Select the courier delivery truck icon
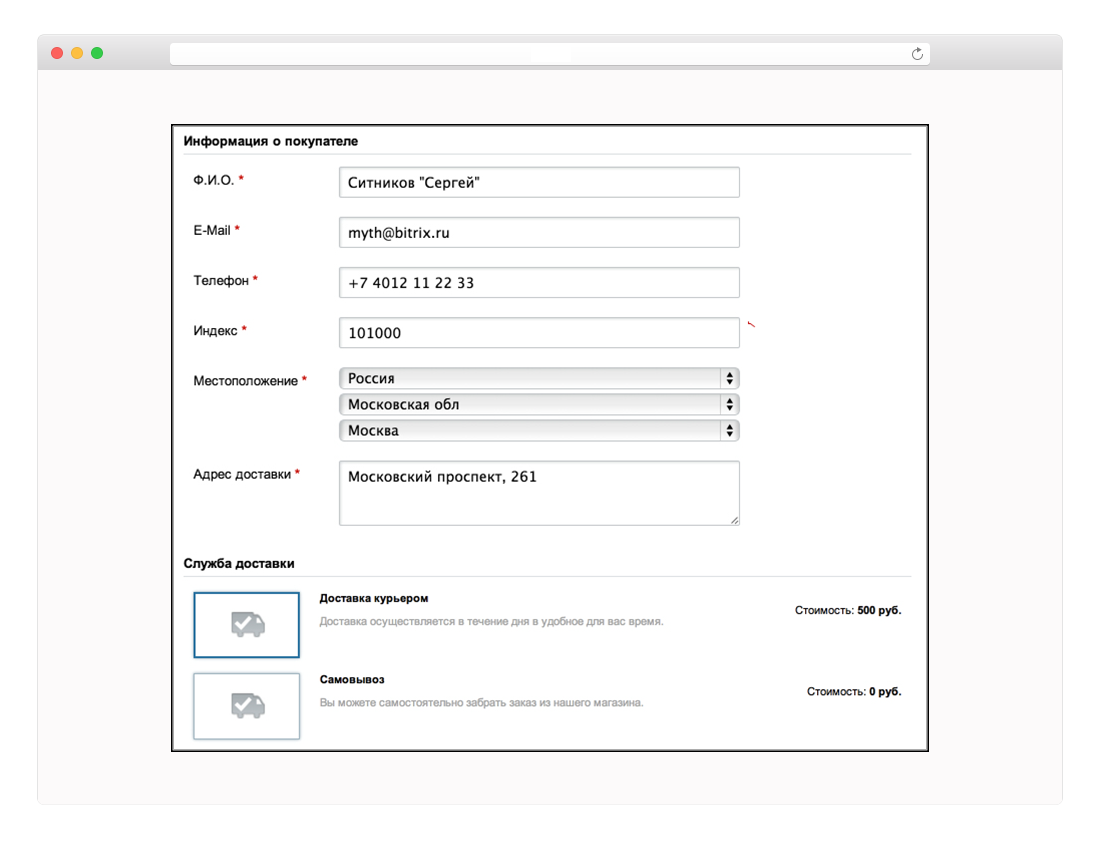1100x845 pixels. point(247,625)
